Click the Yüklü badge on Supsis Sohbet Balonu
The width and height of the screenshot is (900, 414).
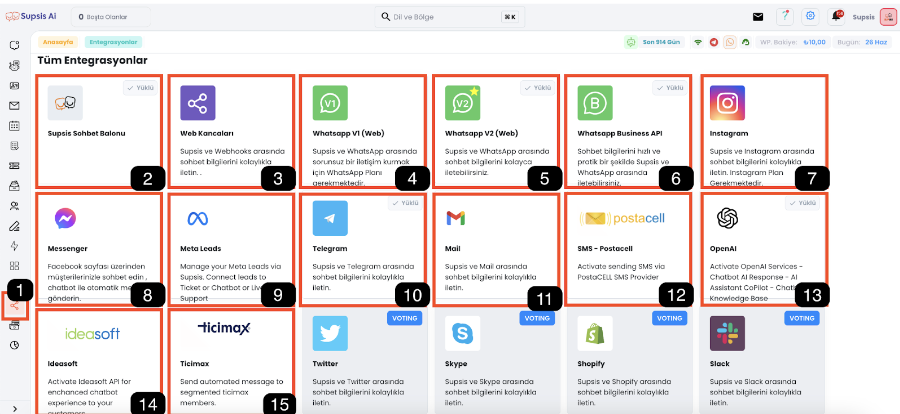pos(139,88)
